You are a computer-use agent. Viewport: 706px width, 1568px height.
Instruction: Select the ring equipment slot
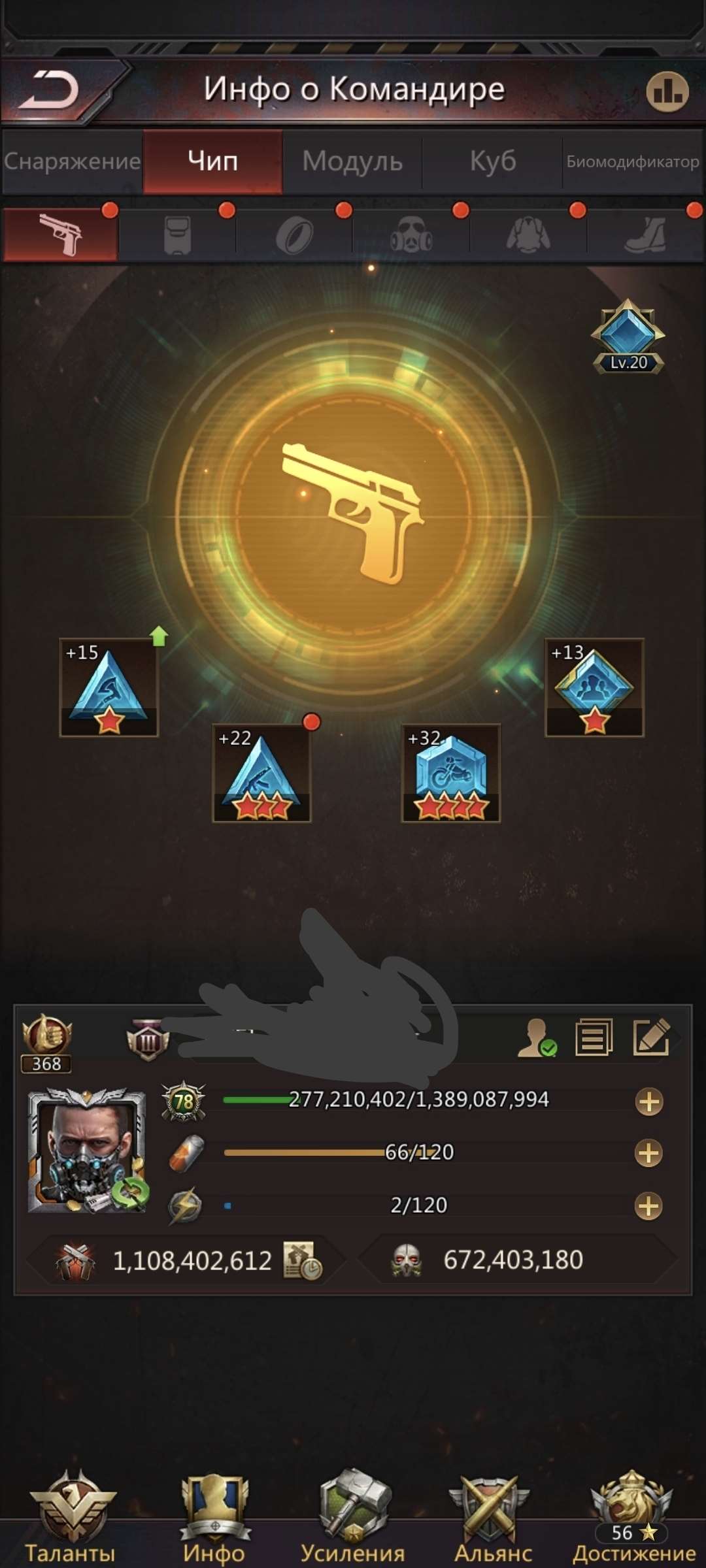294,235
